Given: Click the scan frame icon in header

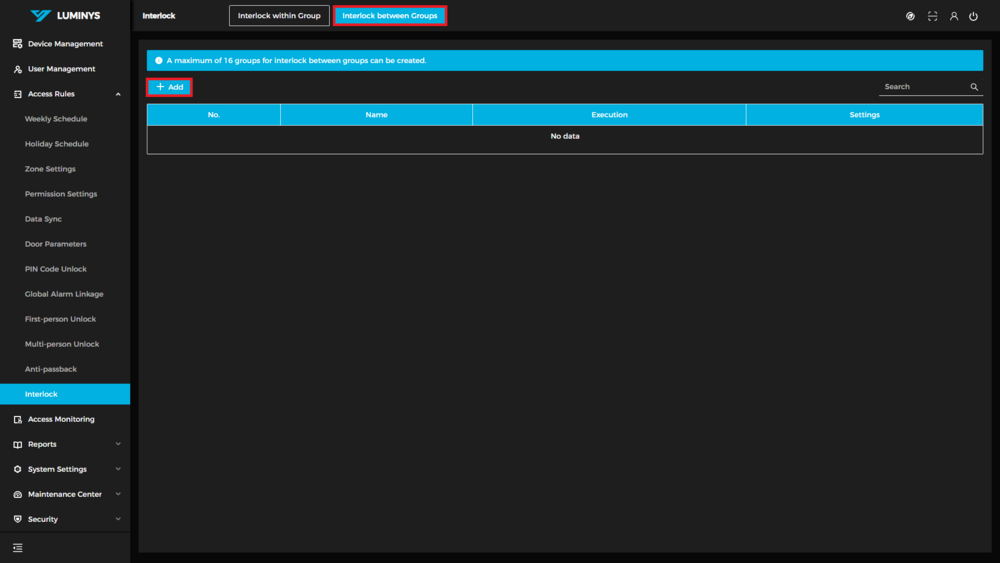Looking at the screenshot, I should pyautogui.click(x=932, y=16).
